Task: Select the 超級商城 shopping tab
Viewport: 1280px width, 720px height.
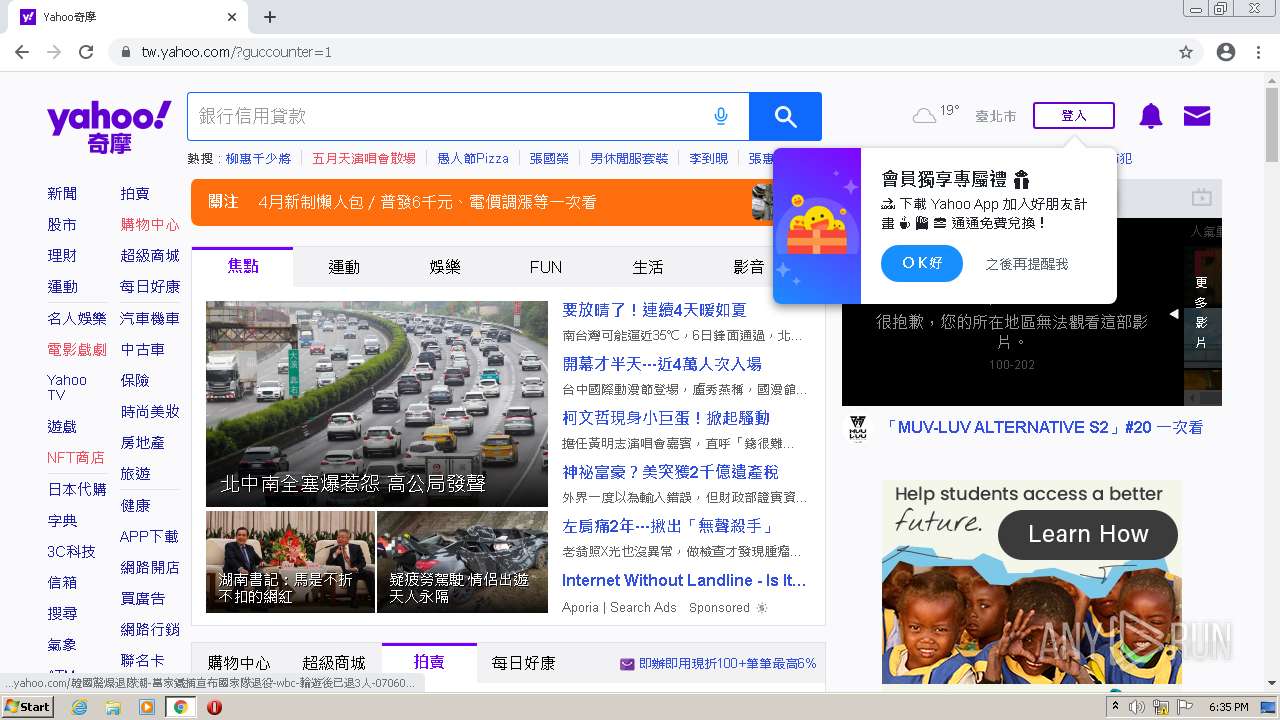Action: pyautogui.click(x=334, y=662)
